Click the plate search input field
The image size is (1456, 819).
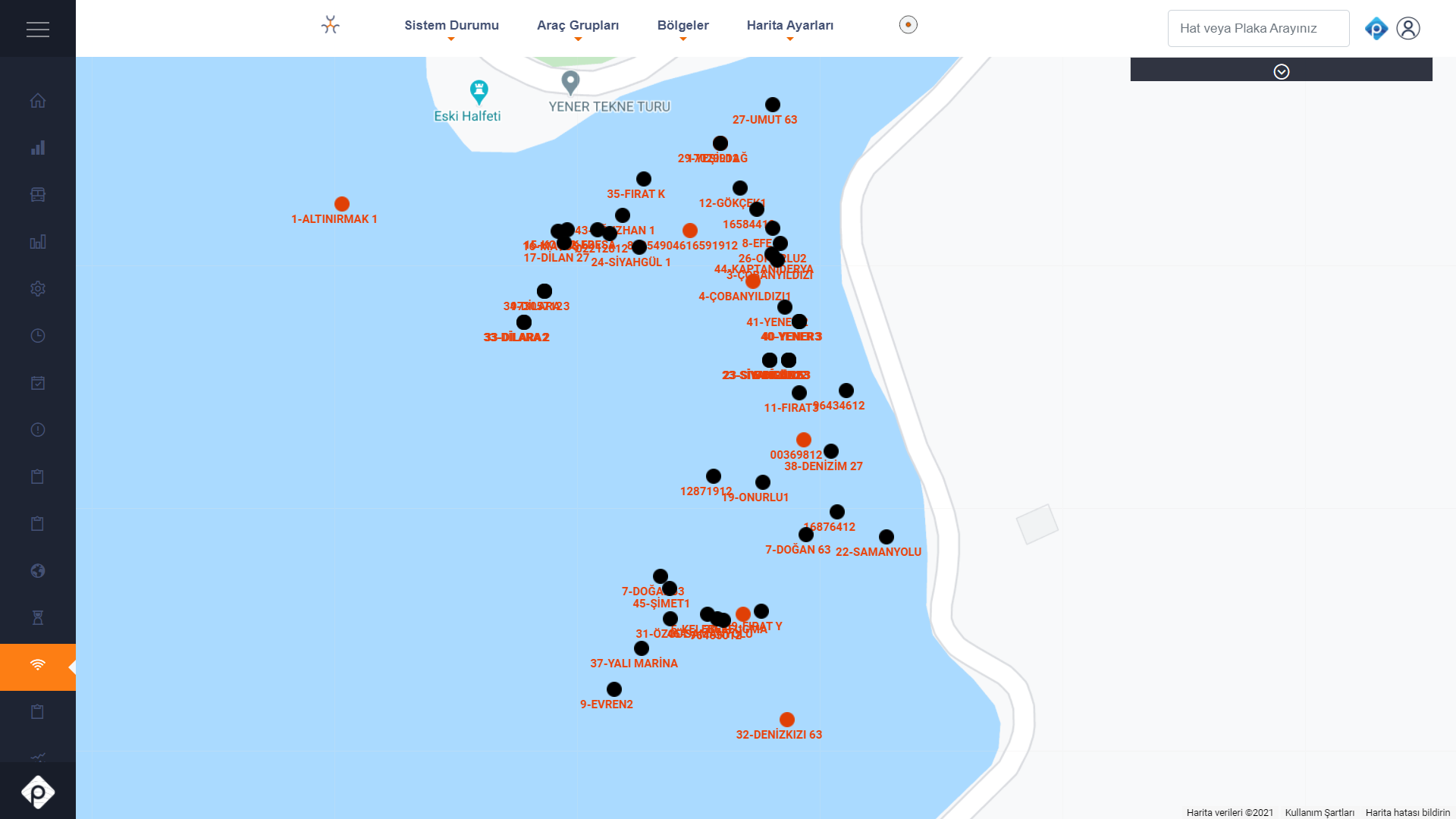tap(1258, 28)
